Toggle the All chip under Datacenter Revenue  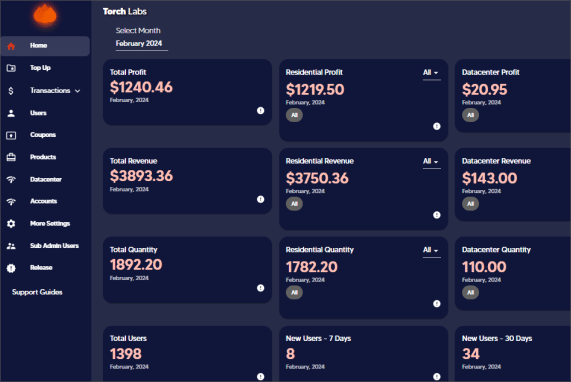[470, 204]
